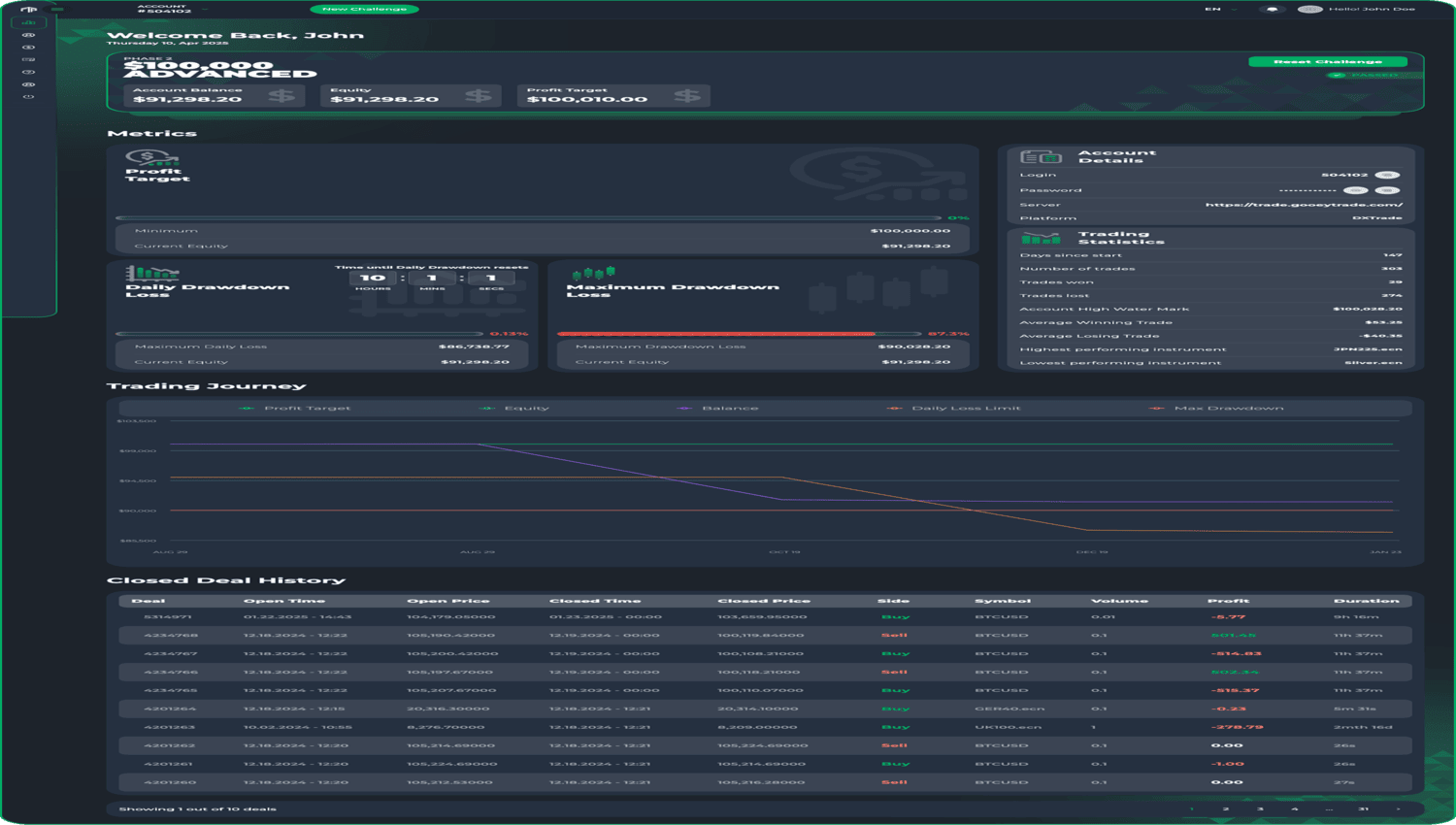Click the Reset Challenge button

click(x=1327, y=61)
